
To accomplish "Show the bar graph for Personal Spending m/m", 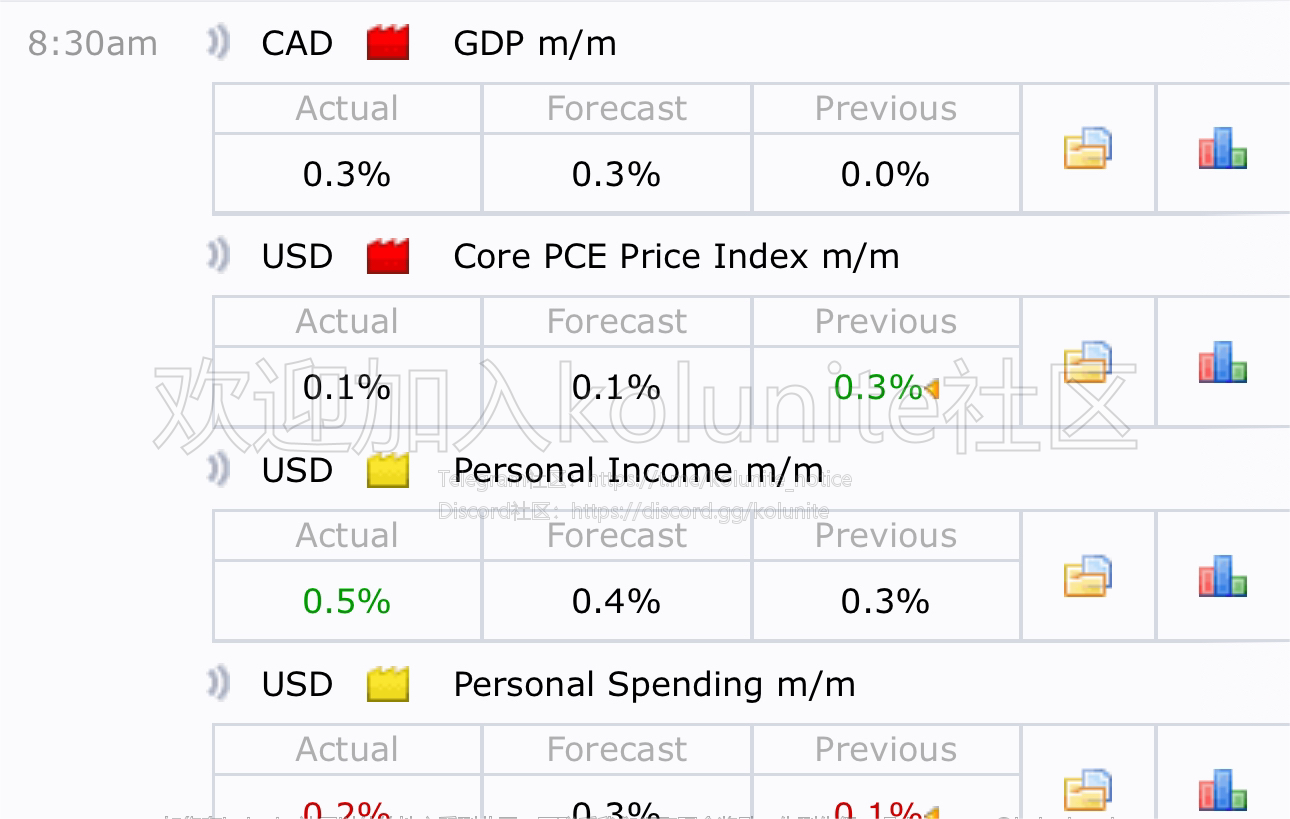I will point(1223,789).
